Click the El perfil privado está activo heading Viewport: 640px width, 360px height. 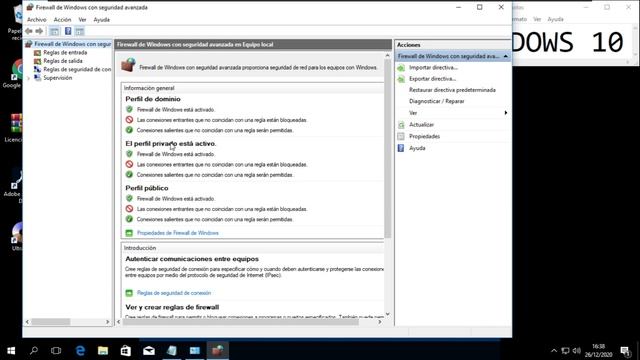pyautogui.click(x=171, y=144)
